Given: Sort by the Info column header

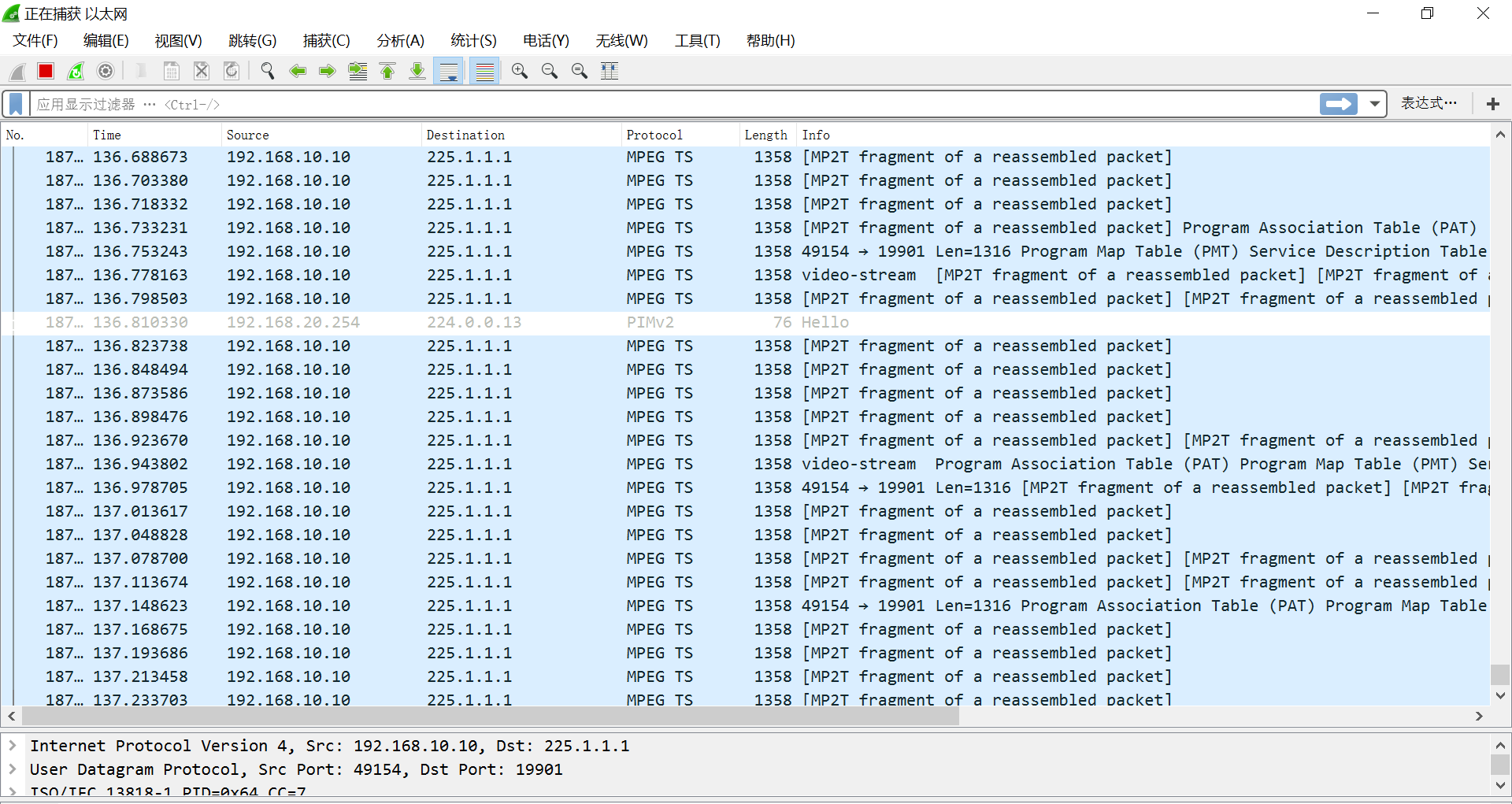Looking at the screenshot, I should pyautogui.click(x=1143, y=135).
